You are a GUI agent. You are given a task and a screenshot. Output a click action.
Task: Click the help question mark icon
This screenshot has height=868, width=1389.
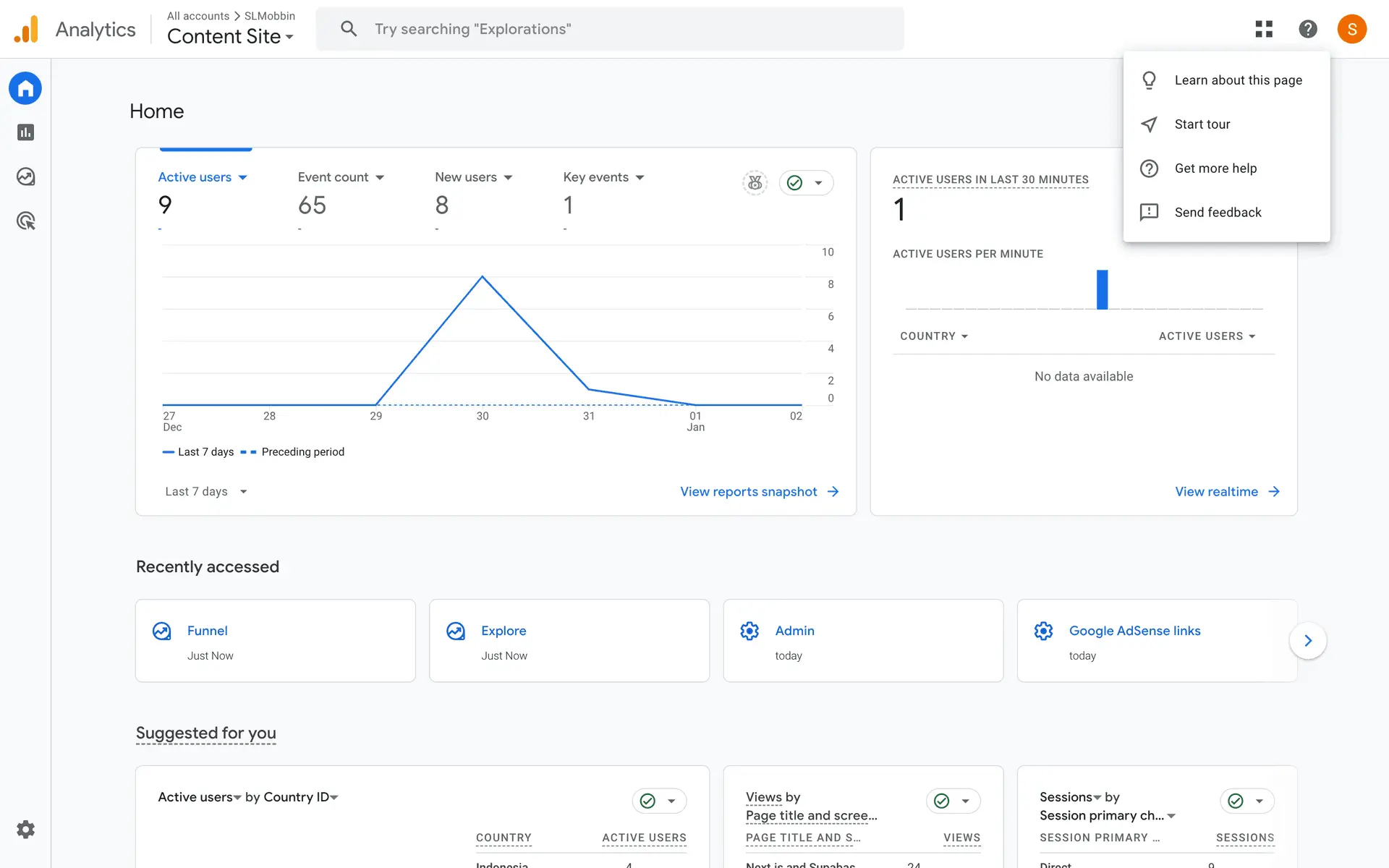tap(1307, 29)
